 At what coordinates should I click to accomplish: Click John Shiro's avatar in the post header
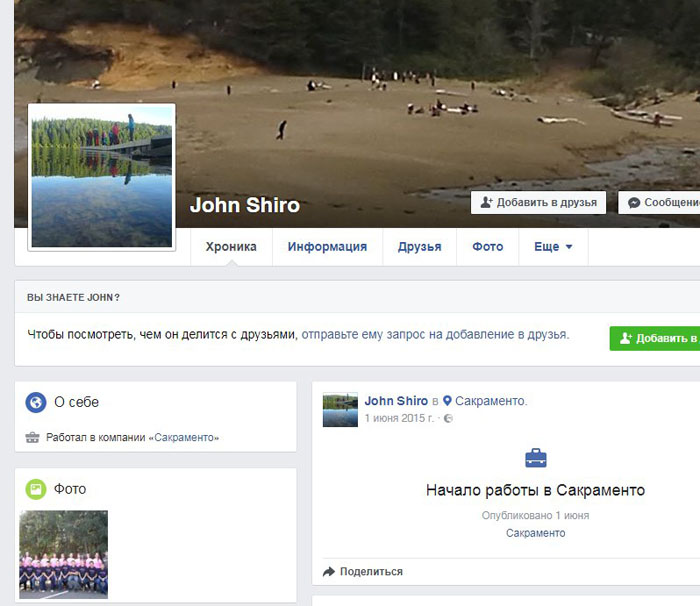click(x=340, y=409)
